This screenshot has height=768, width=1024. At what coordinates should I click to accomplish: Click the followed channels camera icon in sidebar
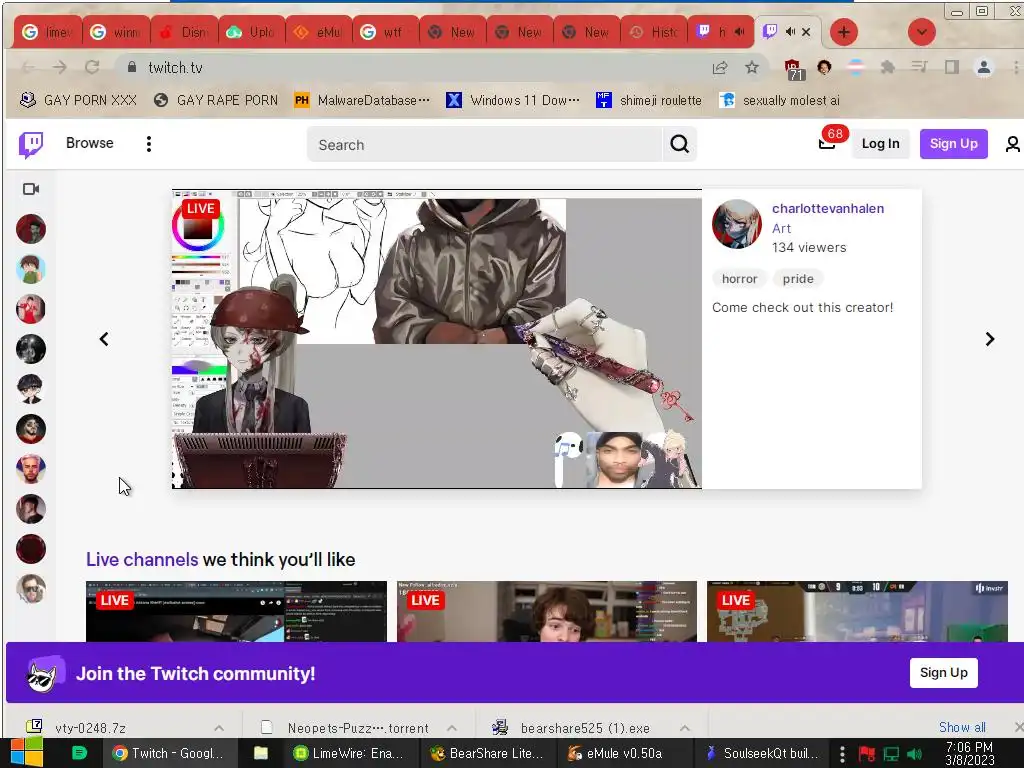pos(31,189)
